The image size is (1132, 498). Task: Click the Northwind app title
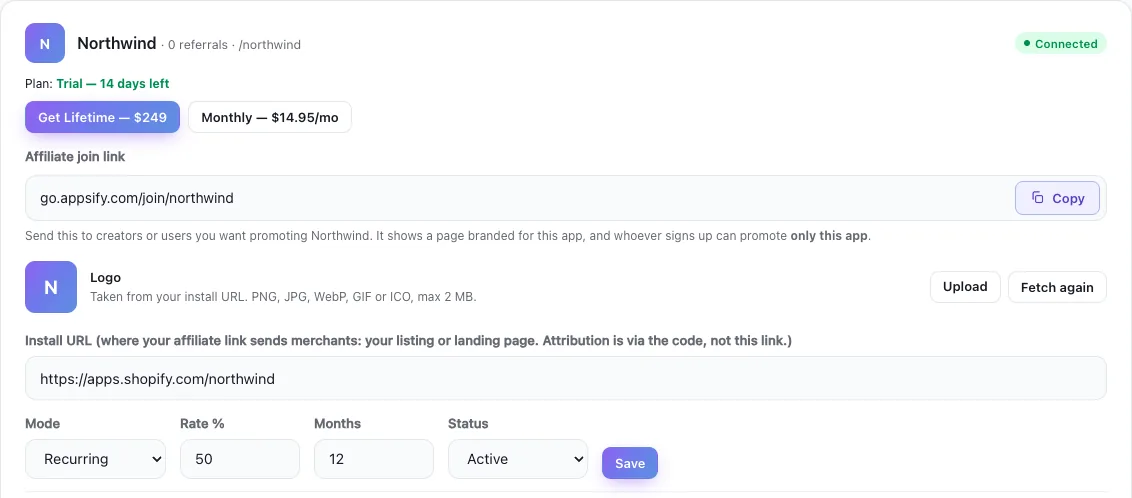click(x=117, y=43)
